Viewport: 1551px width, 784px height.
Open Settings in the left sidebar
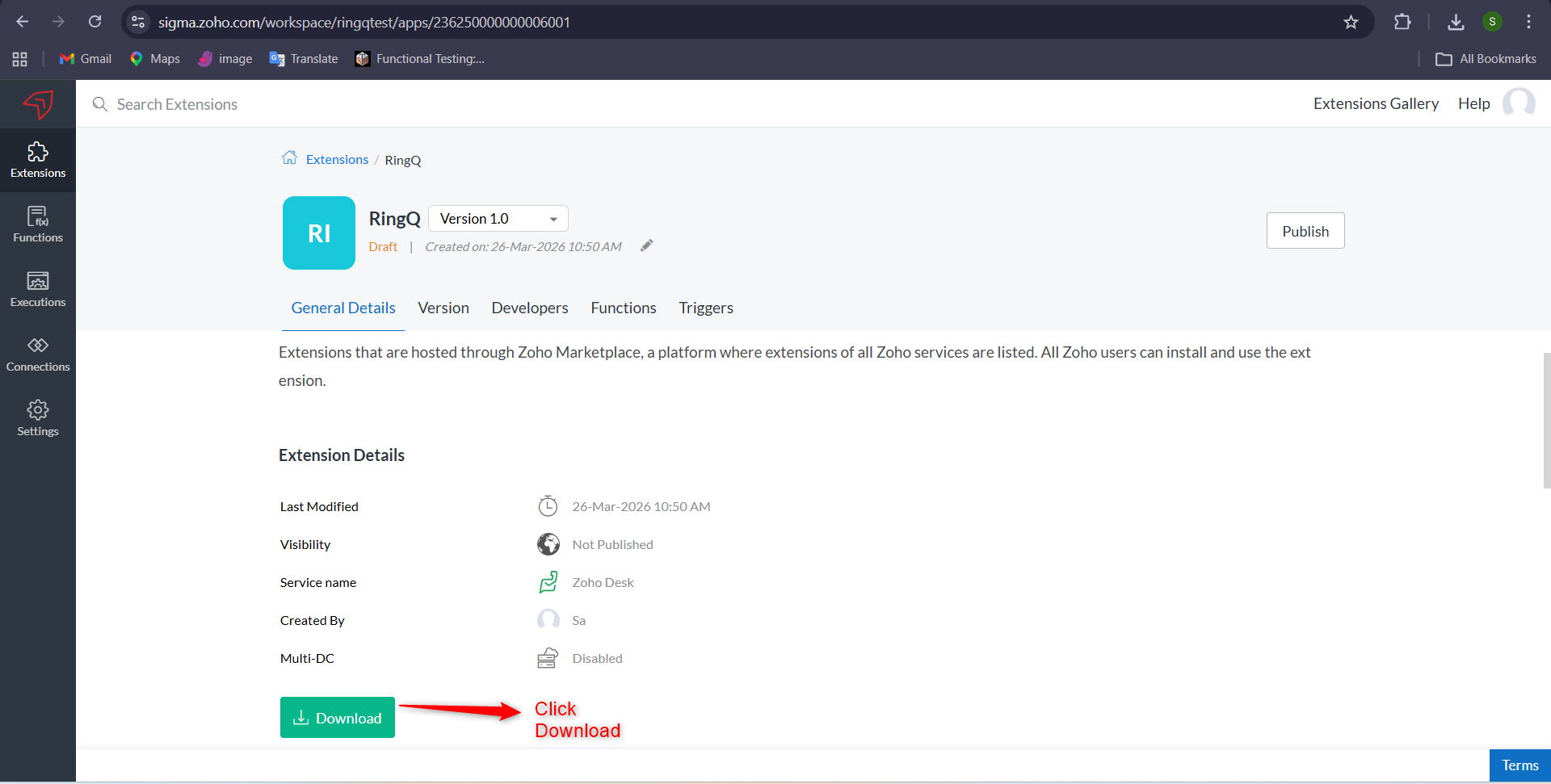tap(38, 418)
